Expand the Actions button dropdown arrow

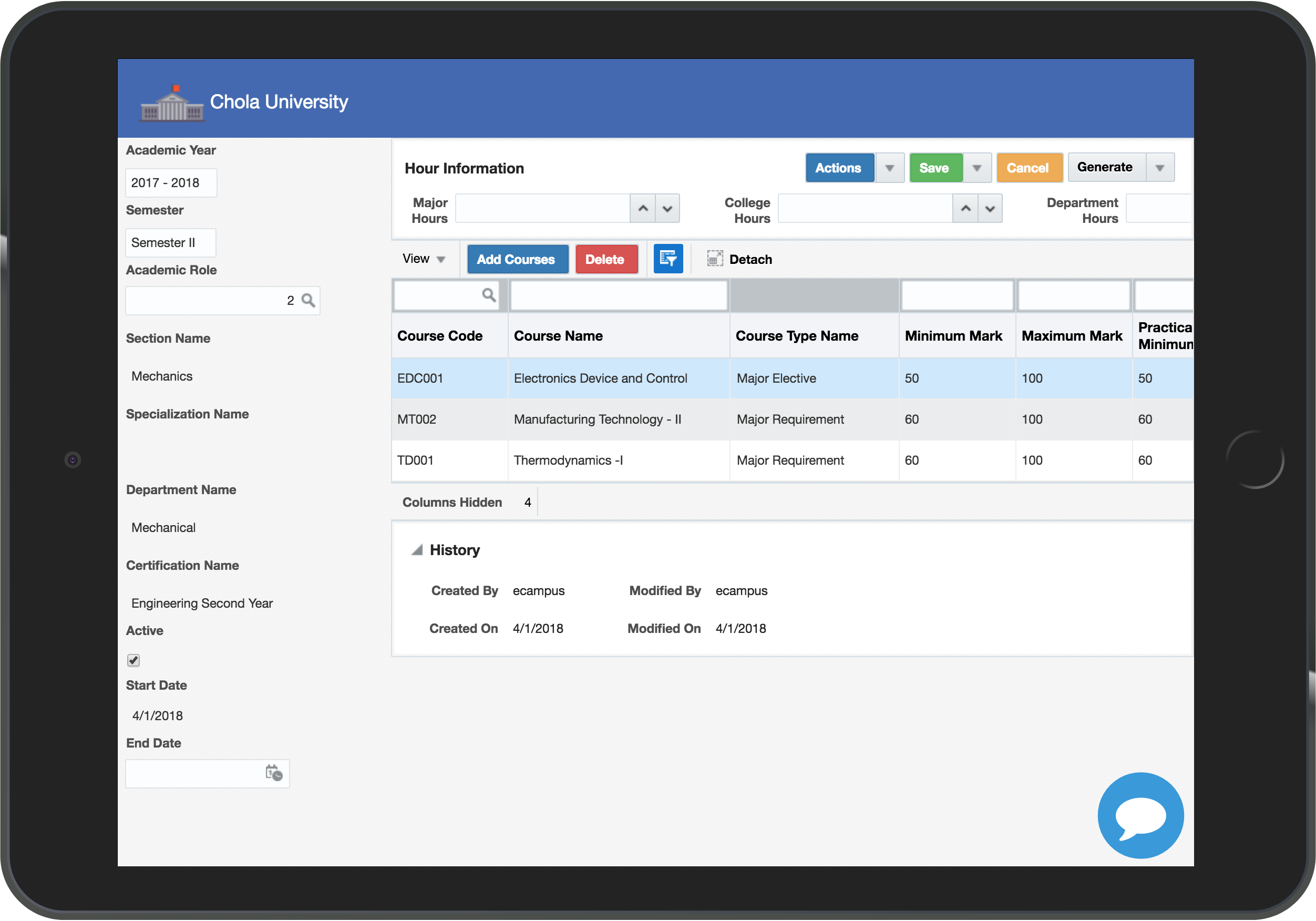pyautogui.click(x=889, y=168)
